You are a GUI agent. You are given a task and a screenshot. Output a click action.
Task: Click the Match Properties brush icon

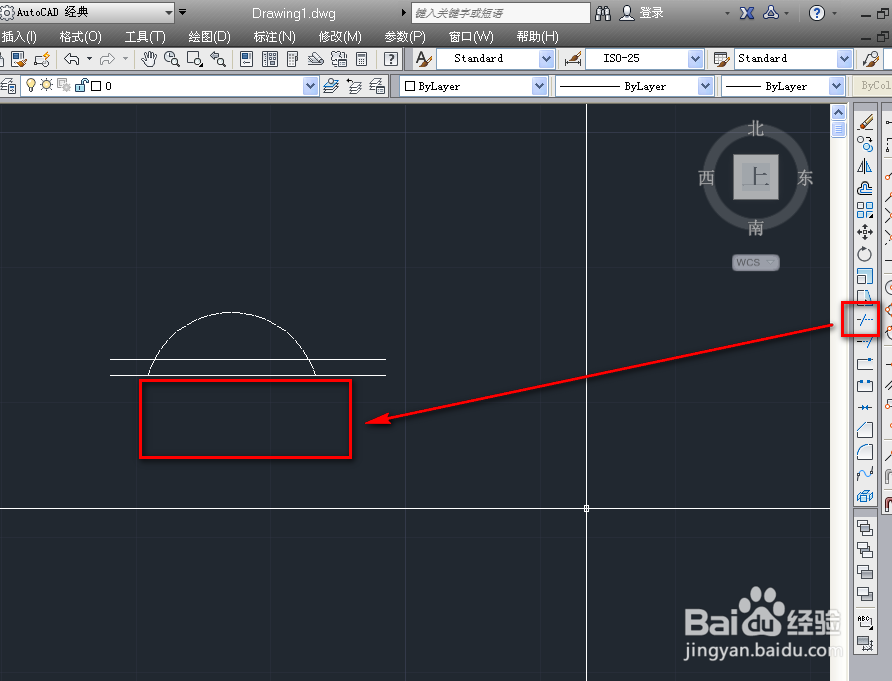coord(19,59)
